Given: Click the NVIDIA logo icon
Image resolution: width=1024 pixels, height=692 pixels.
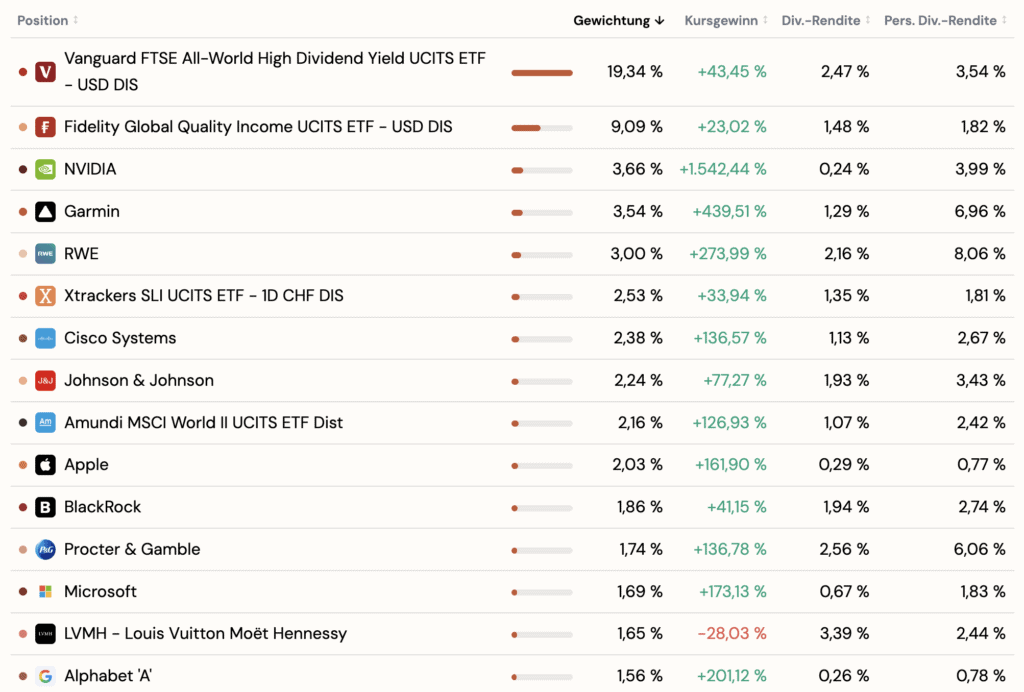Looking at the screenshot, I should coord(45,169).
